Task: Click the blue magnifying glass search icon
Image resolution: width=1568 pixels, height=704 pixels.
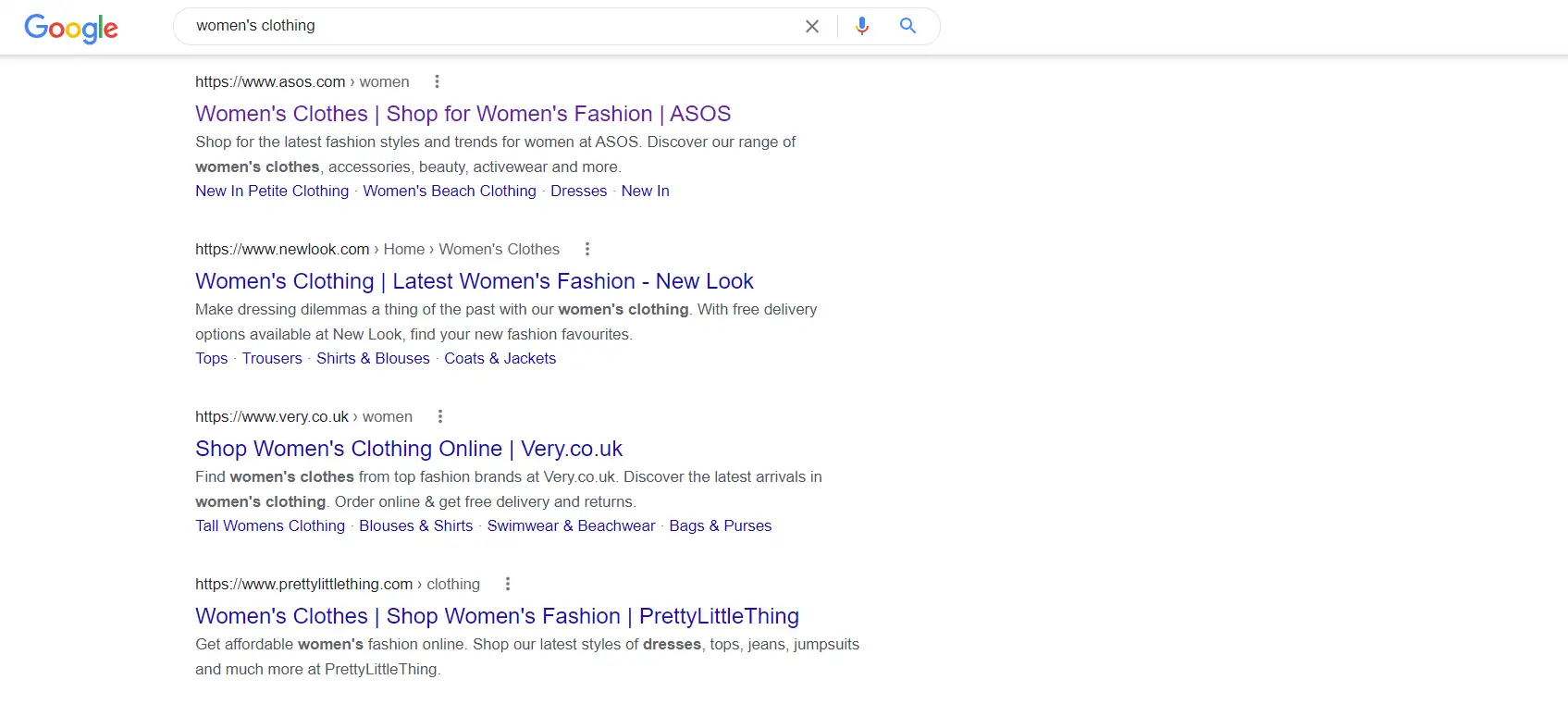Action: (907, 26)
